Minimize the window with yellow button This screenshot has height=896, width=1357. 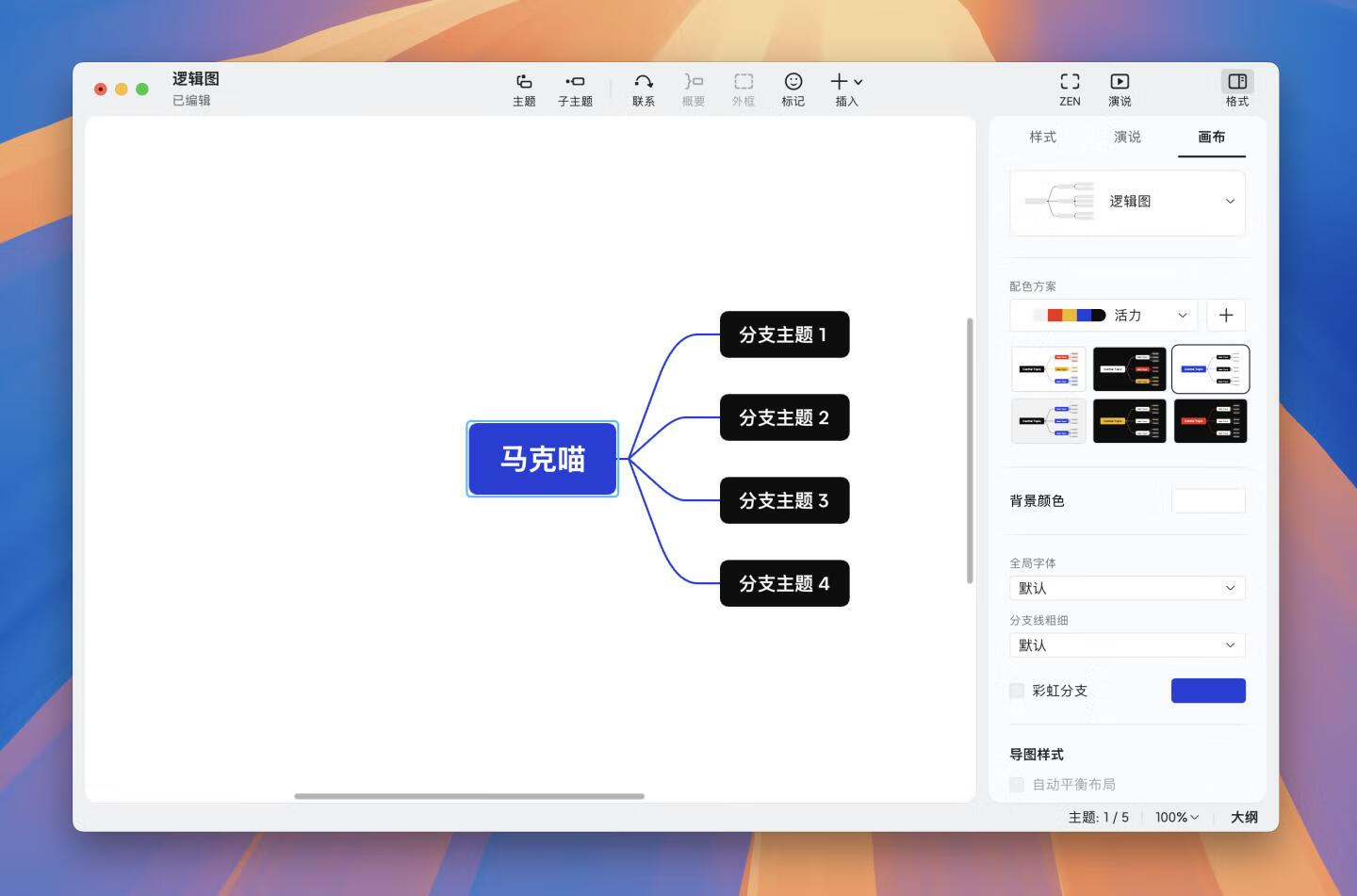coord(122,90)
